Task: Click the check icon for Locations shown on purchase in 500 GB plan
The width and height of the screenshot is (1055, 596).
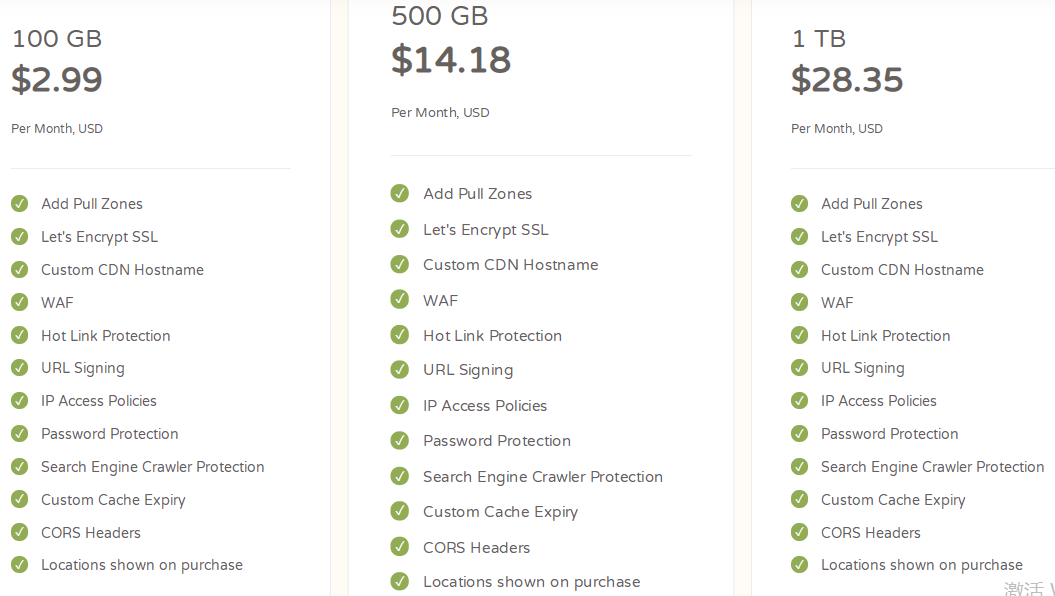Action: pyautogui.click(x=400, y=581)
